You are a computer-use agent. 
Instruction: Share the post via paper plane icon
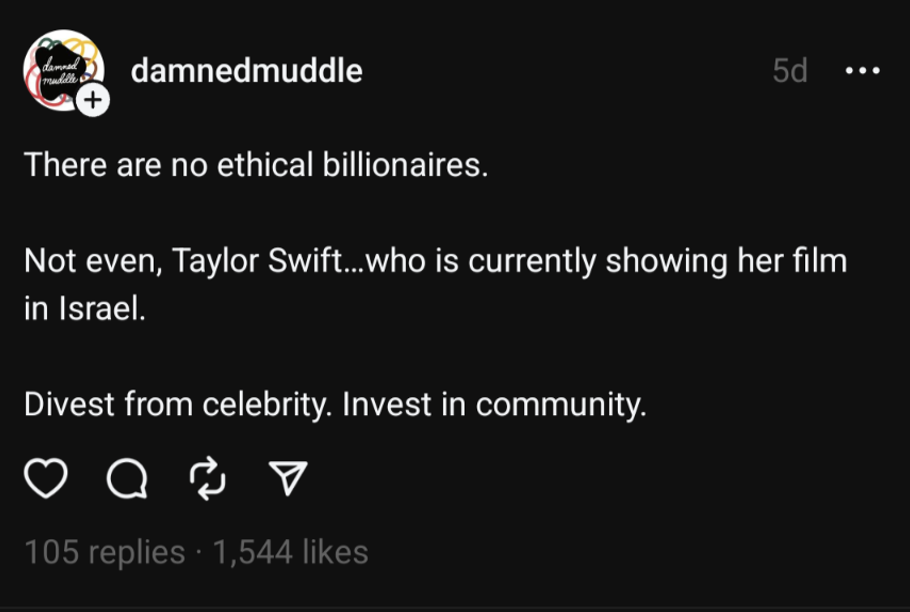[288, 481]
